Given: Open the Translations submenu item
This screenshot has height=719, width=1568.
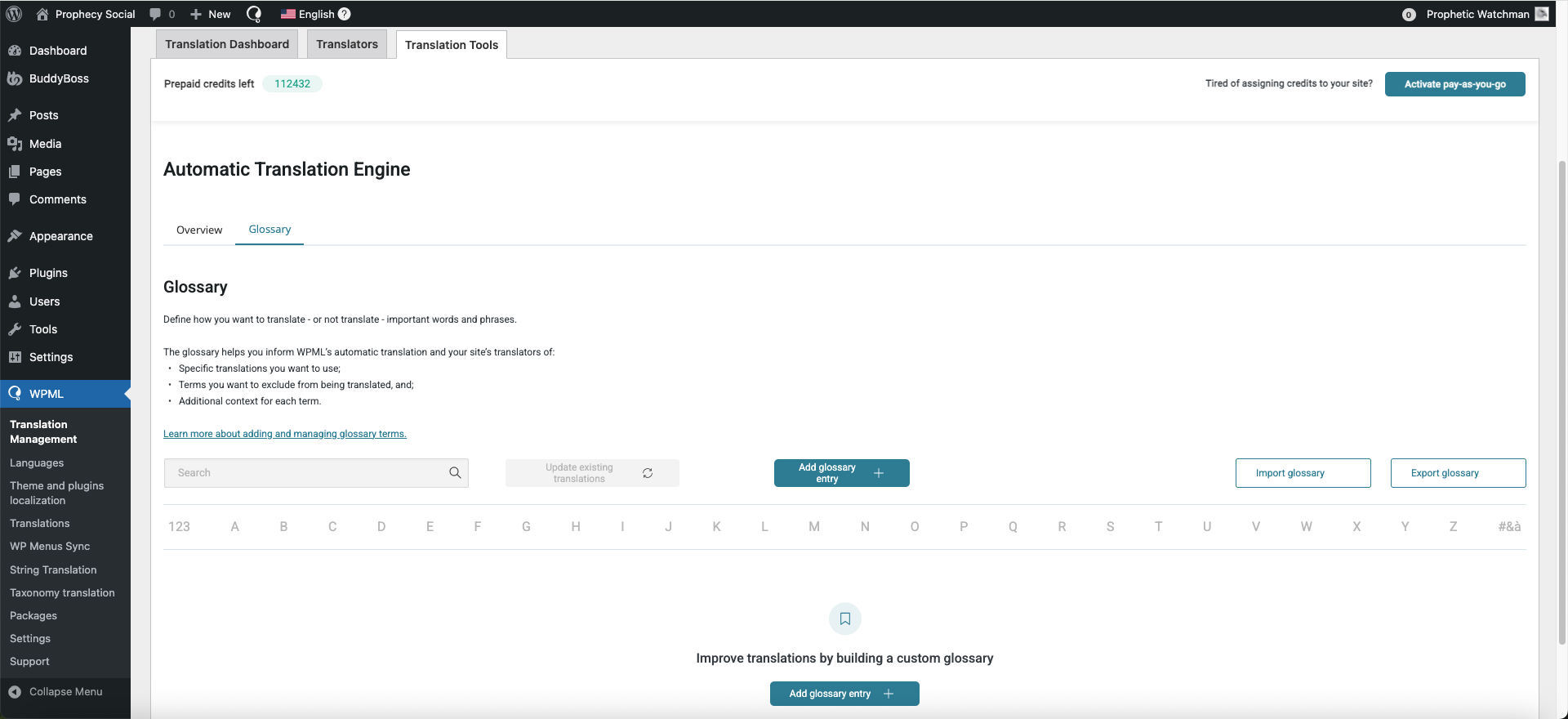Looking at the screenshot, I should pos(39,523).
